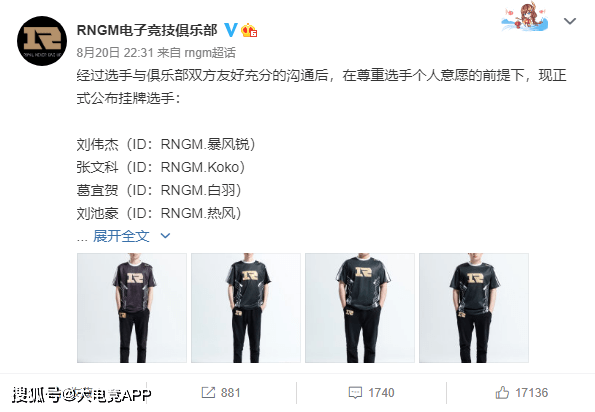Screen dimensions: 595x412
Task: Click the crown membership level badge
Action: pyautogui.click(x=249, y=30)
